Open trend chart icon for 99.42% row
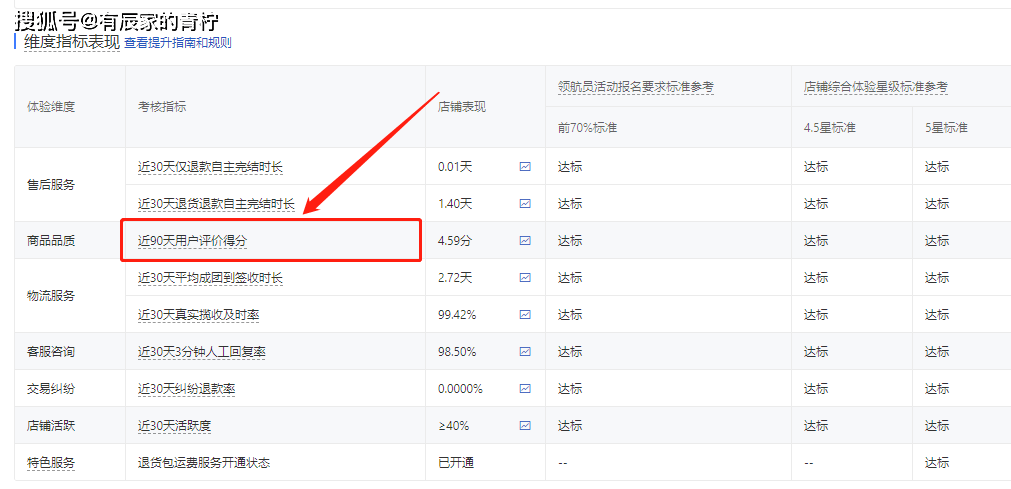Viewport: 1011px width, 489px height. coord(525,314)
